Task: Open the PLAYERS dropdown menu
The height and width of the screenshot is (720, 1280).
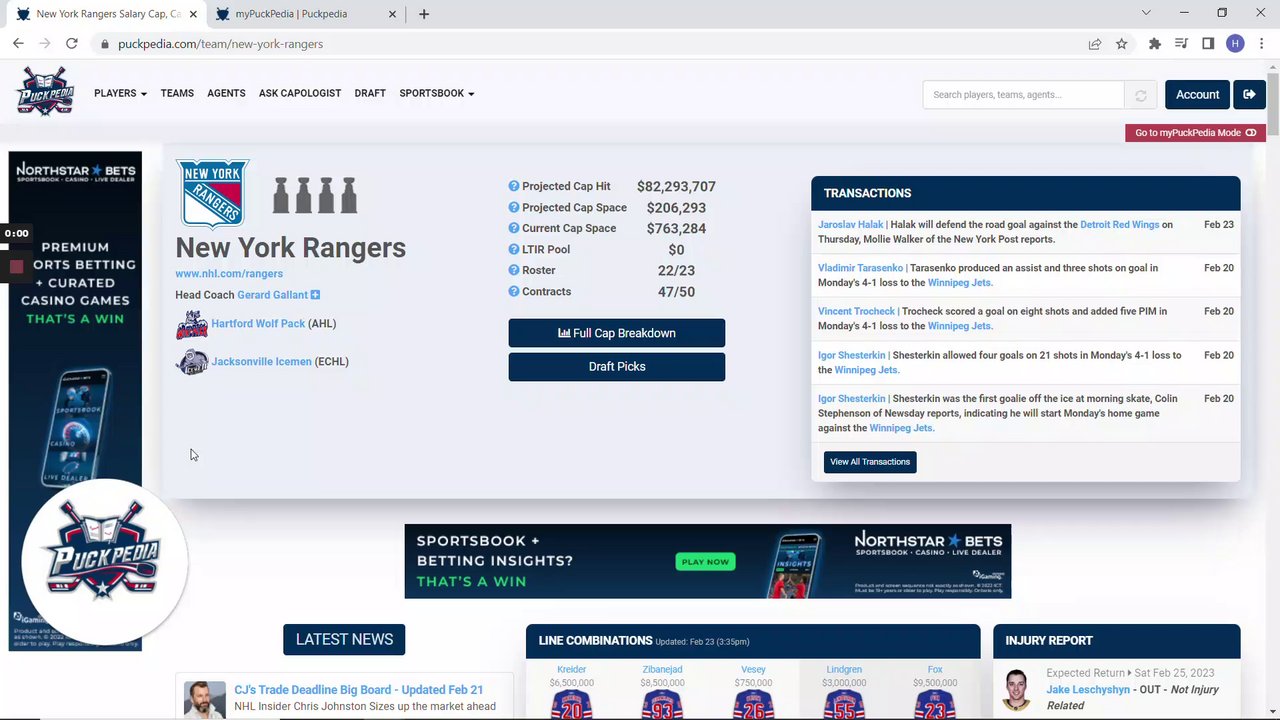Action: click(120, 93)
